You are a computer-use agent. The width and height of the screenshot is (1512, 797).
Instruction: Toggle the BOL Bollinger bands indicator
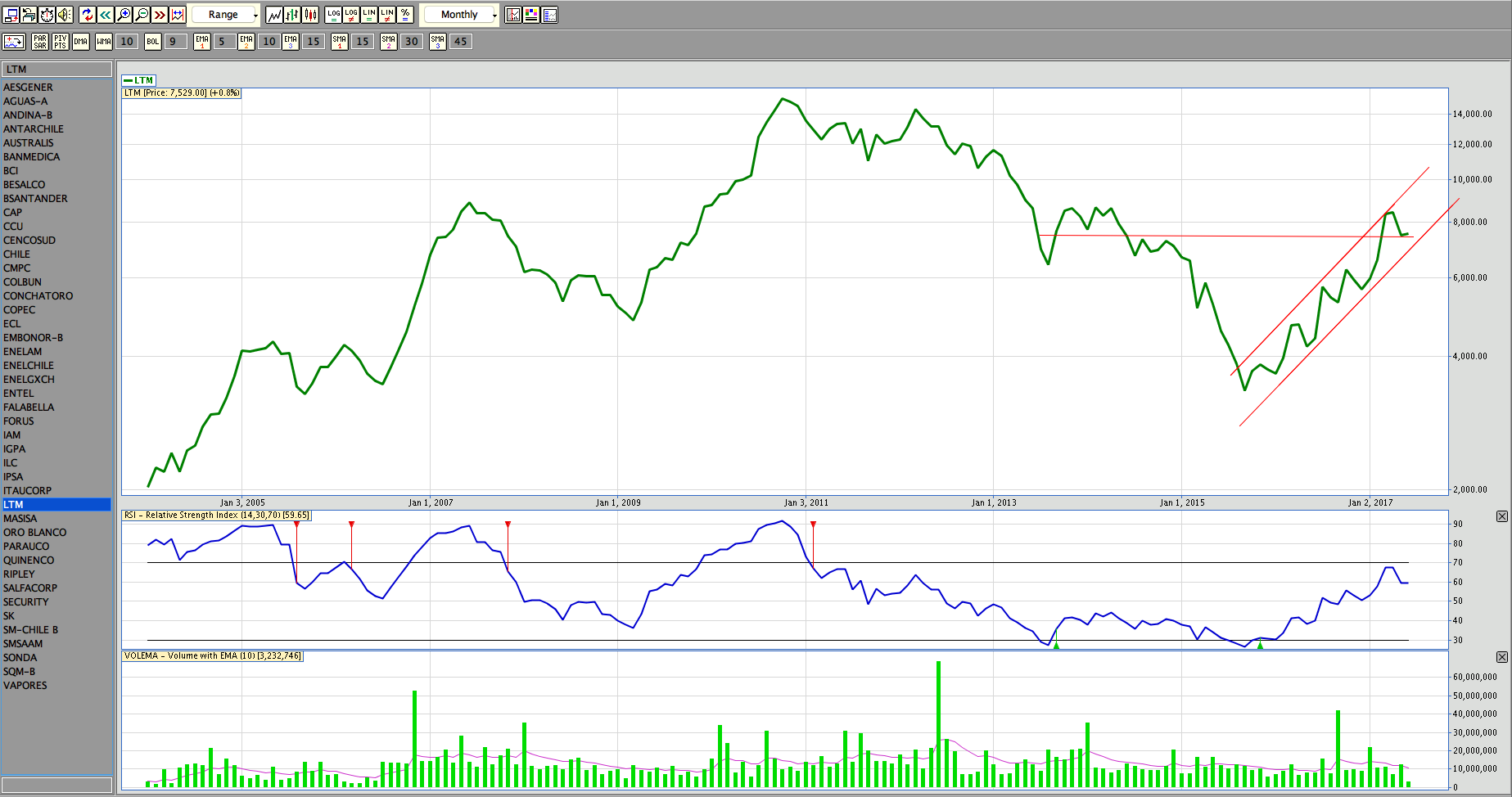pos(153,42)
